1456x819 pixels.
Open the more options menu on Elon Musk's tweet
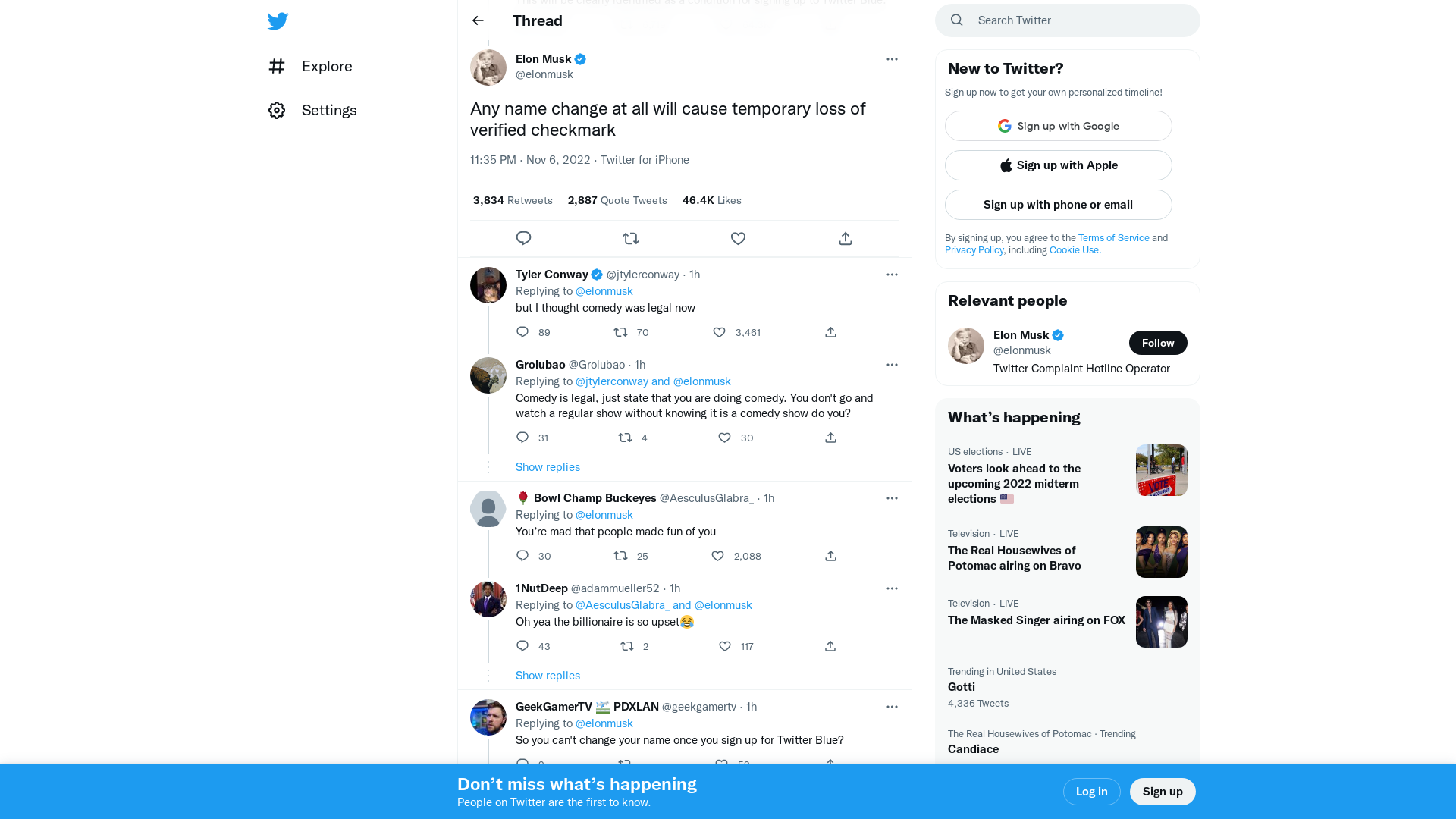pyautogui.click(x=892, y=59)
